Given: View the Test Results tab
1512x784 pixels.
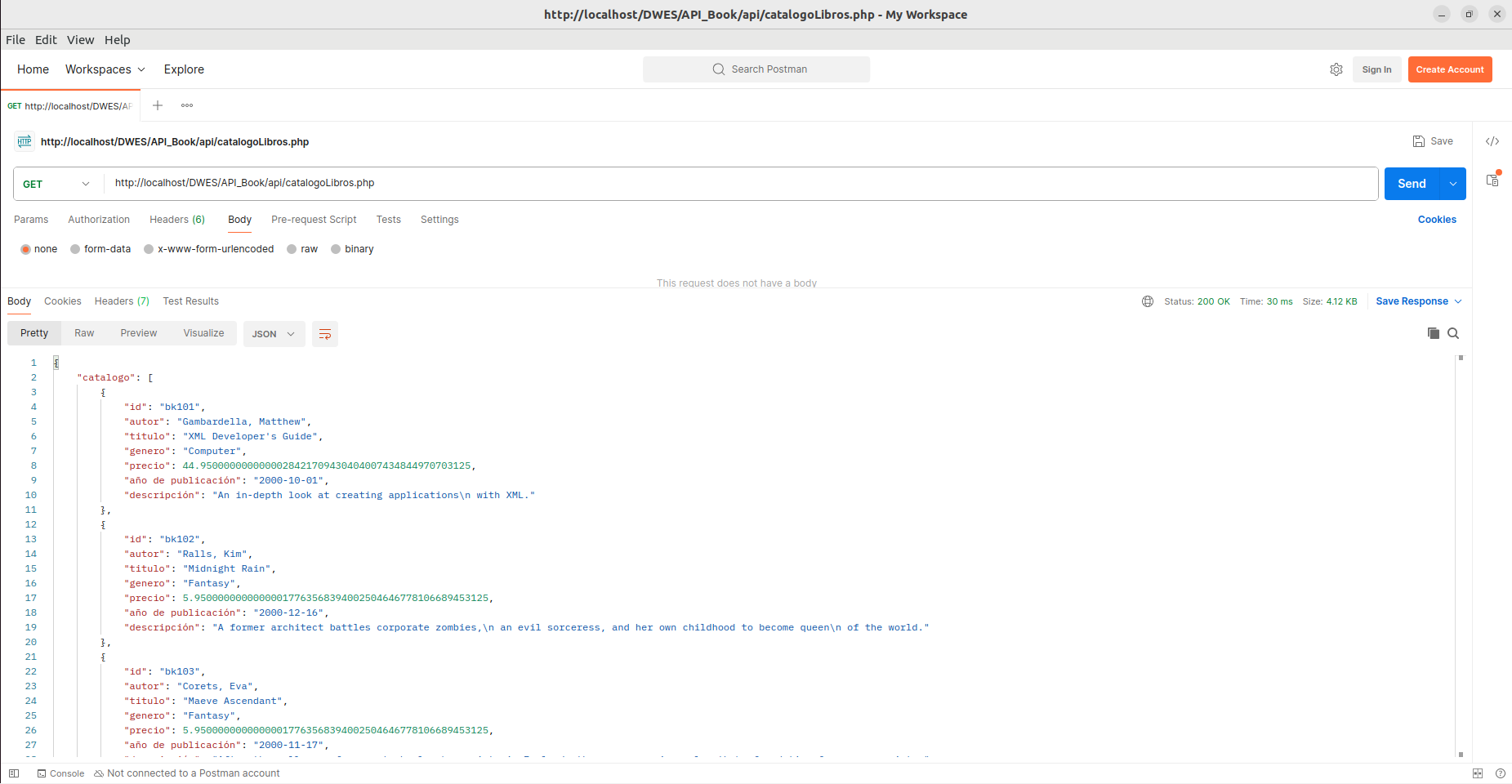Looking at the screenshot, I should 191,301.
